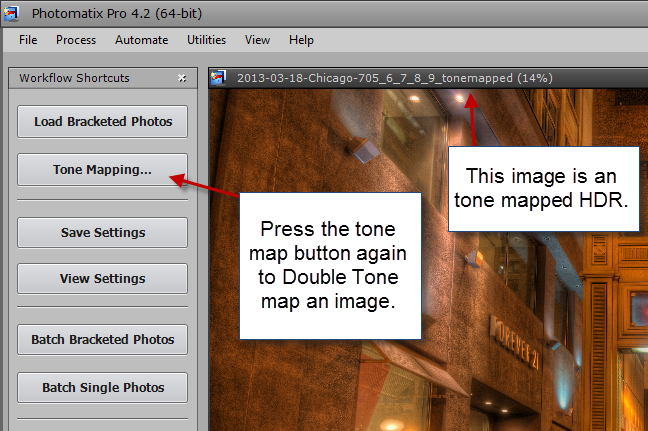Viewport: 648px width, 431px height.
Task: Open the Process menu
Action: [x=76, y=40]
